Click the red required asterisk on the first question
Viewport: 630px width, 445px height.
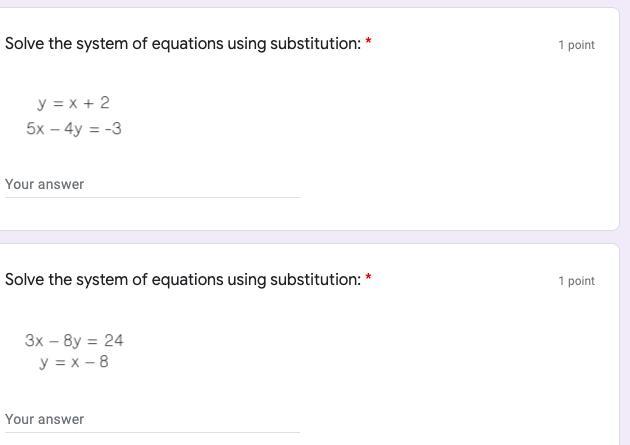click(369, 43)
